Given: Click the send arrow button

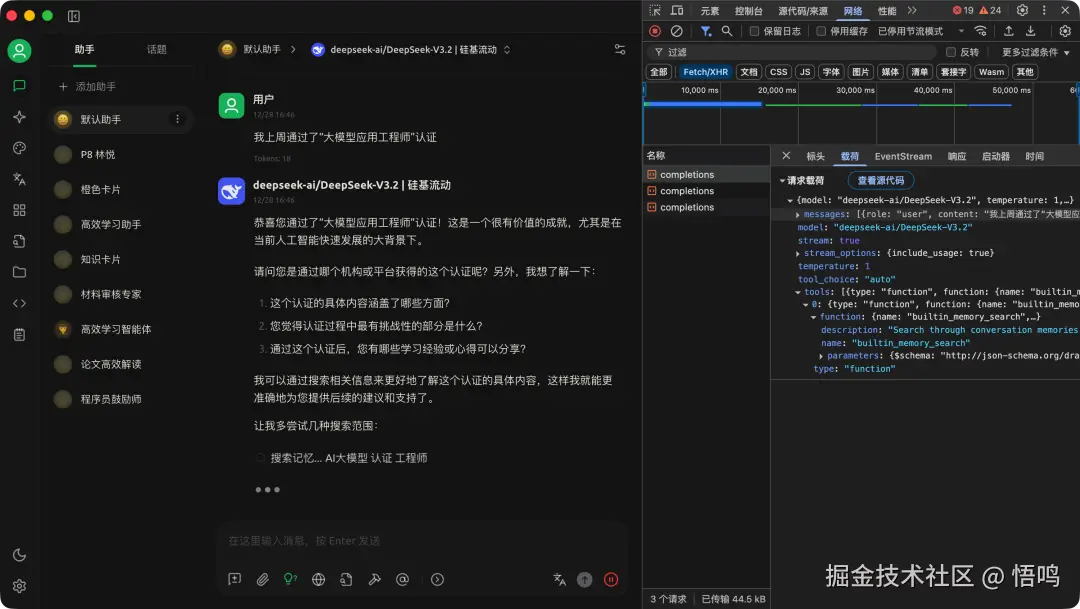Looking at the screenshot, I should (585, 580).
